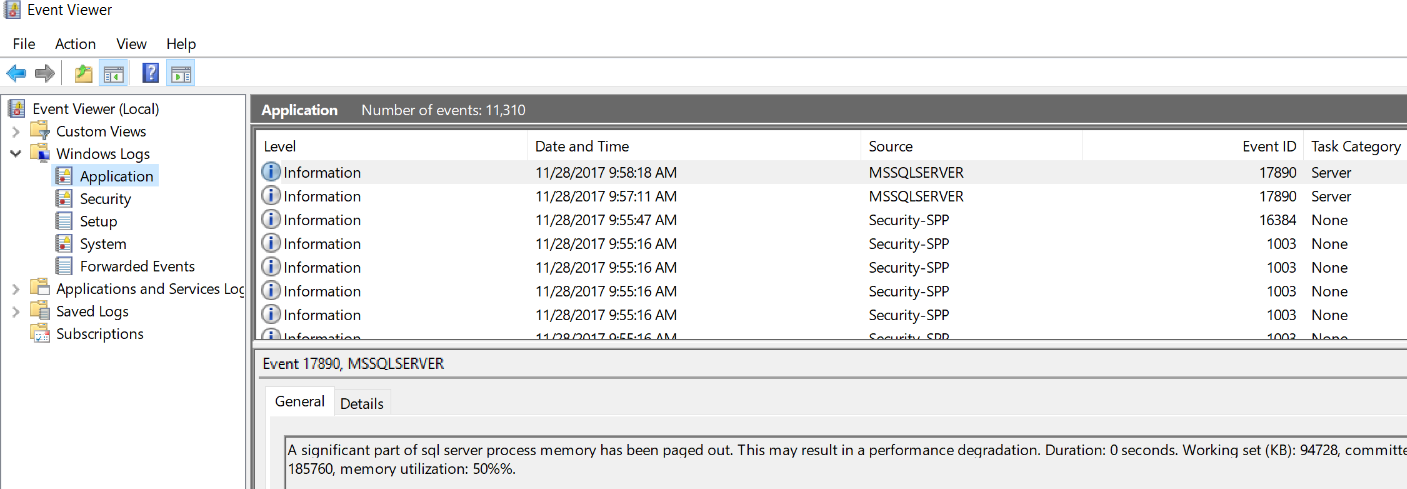1407x489 pixels.
Task: Select the System log in tree
Action: pyautogui.click(x=103, y=244)
